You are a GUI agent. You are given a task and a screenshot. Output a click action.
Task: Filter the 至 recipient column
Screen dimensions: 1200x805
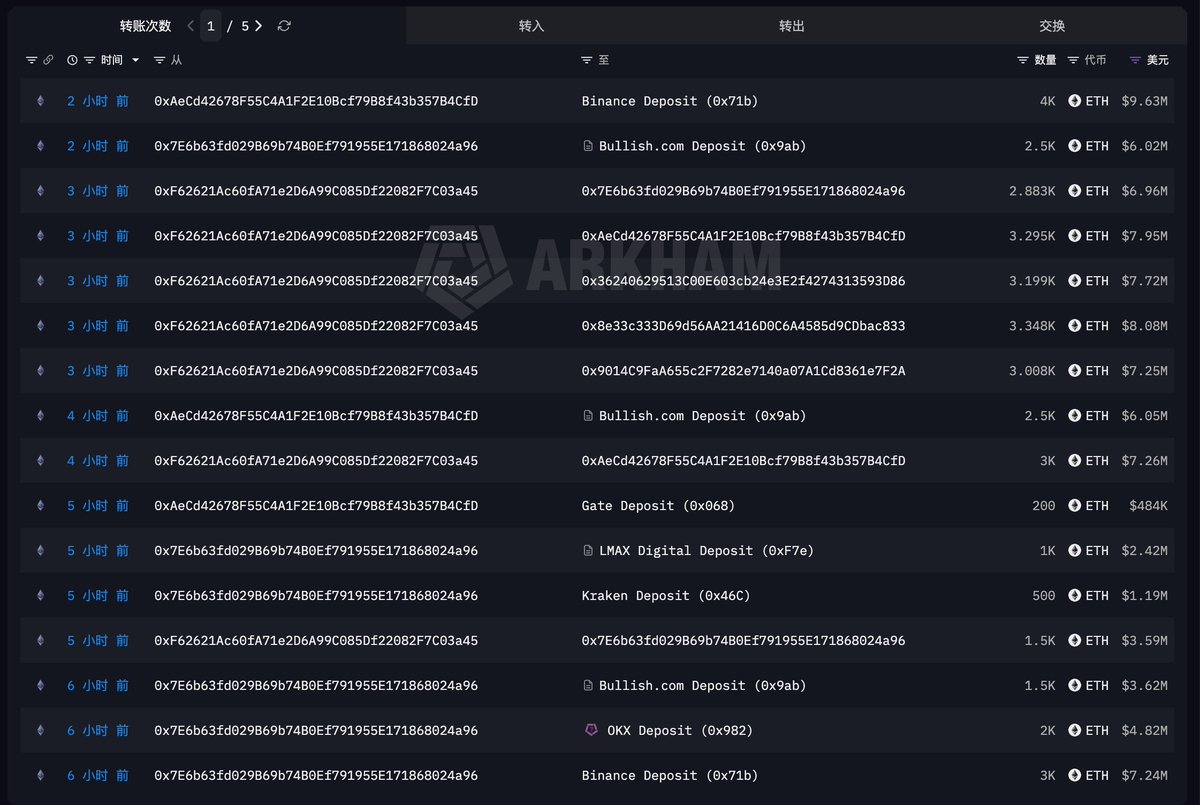click(x=587, y=60)
